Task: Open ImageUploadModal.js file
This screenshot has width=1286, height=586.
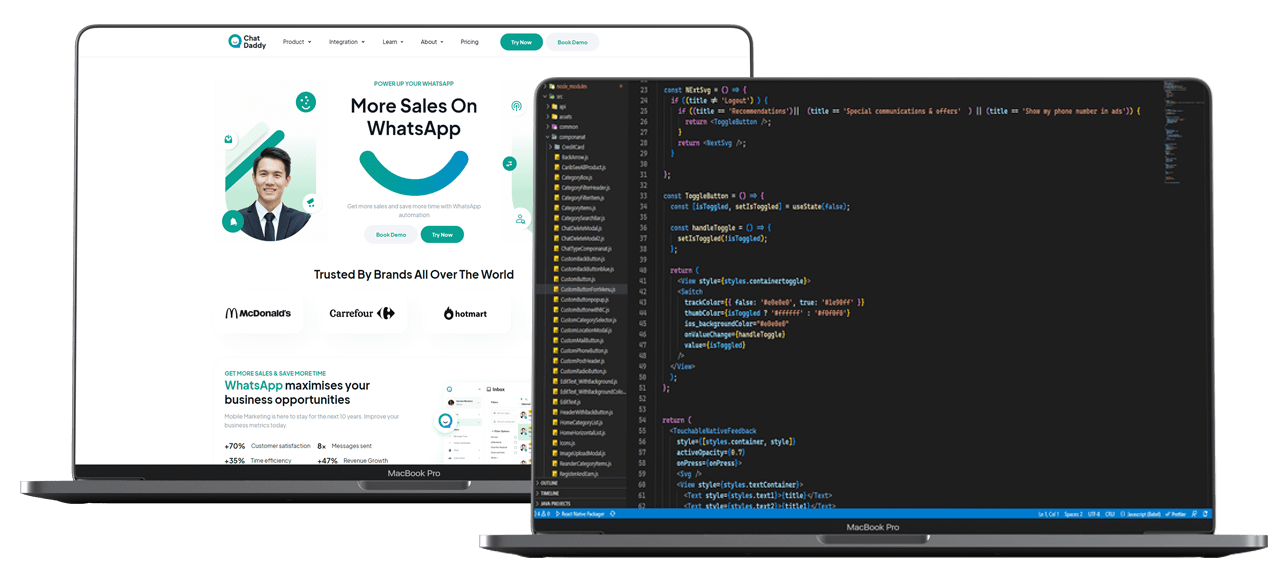Action: coord(581,453)
